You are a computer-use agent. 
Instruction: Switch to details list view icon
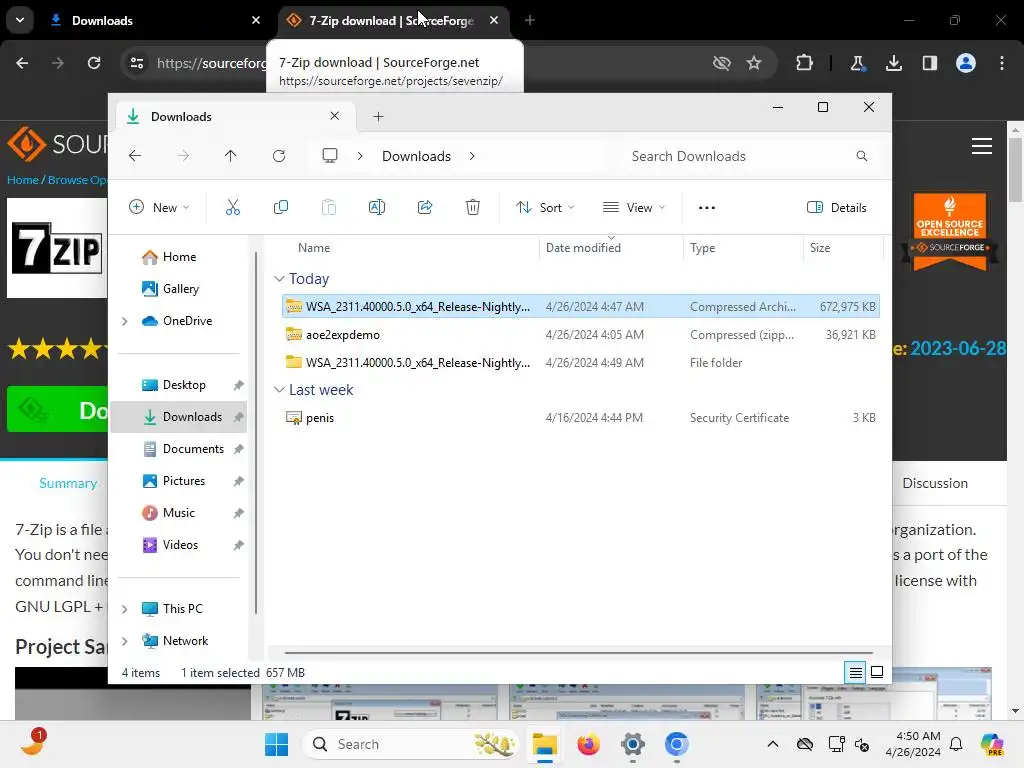(856, 672)
